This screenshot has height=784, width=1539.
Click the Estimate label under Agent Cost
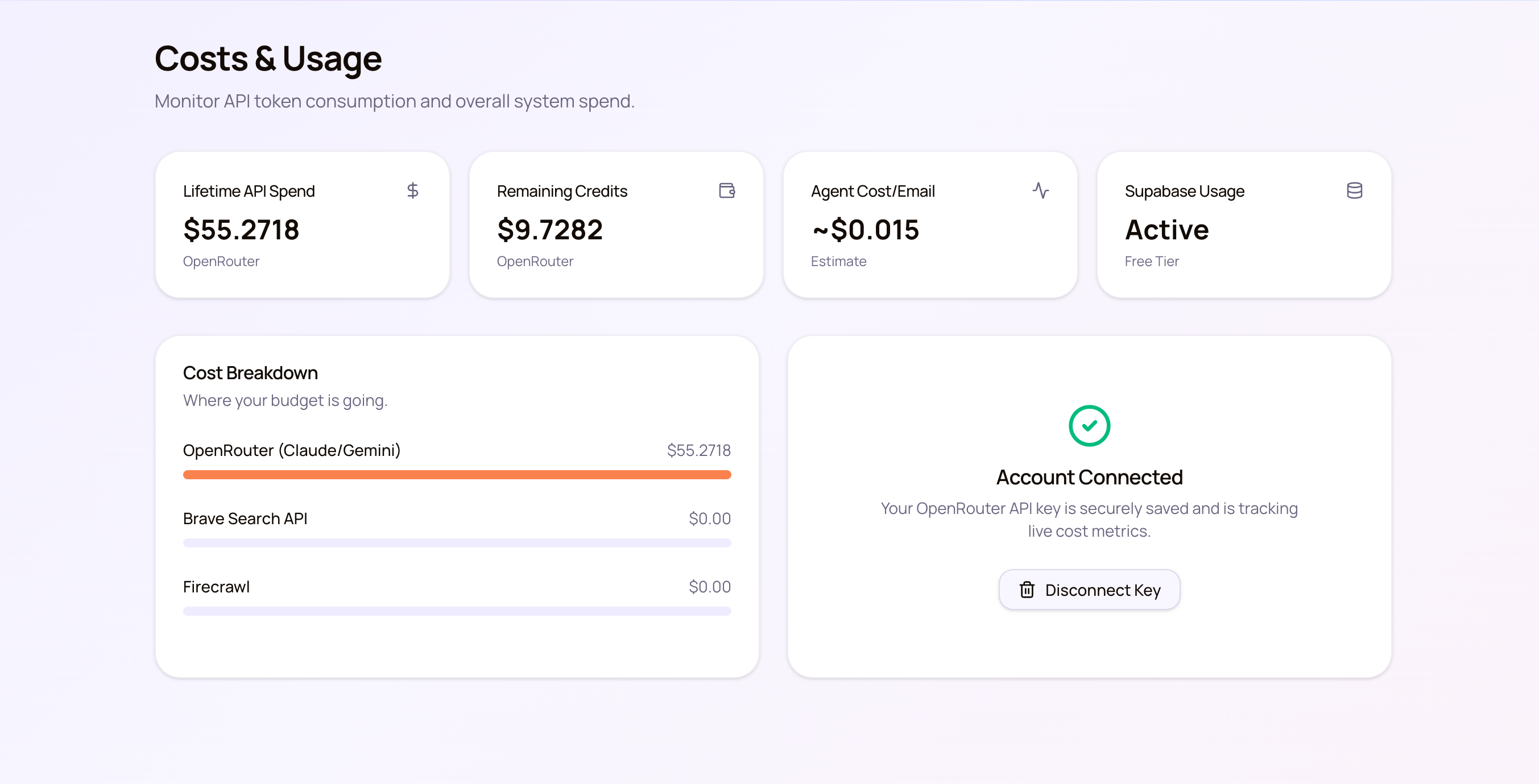pos(838,262)
